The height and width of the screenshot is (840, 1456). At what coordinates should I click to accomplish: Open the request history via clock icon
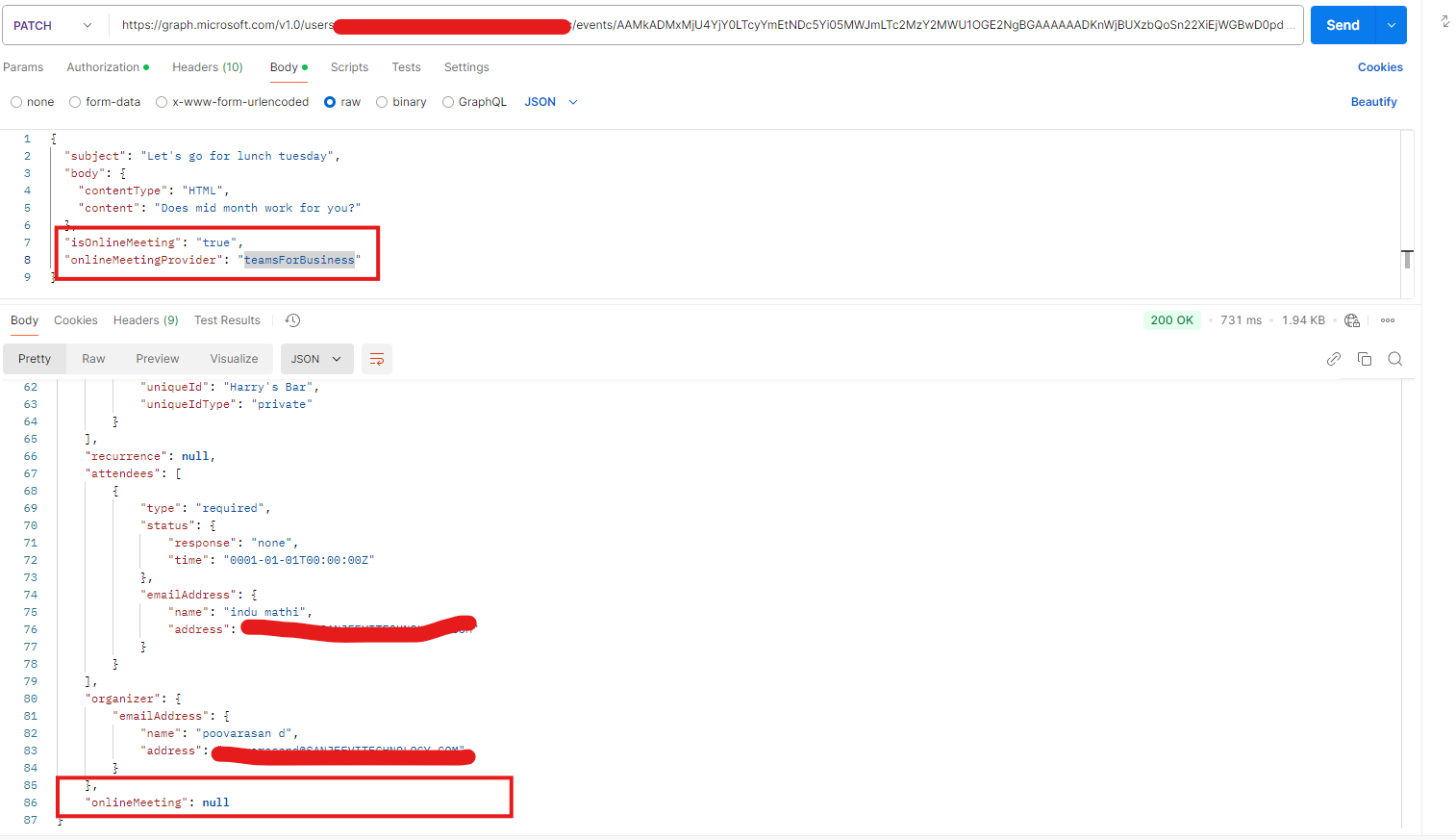coord(291,319)
